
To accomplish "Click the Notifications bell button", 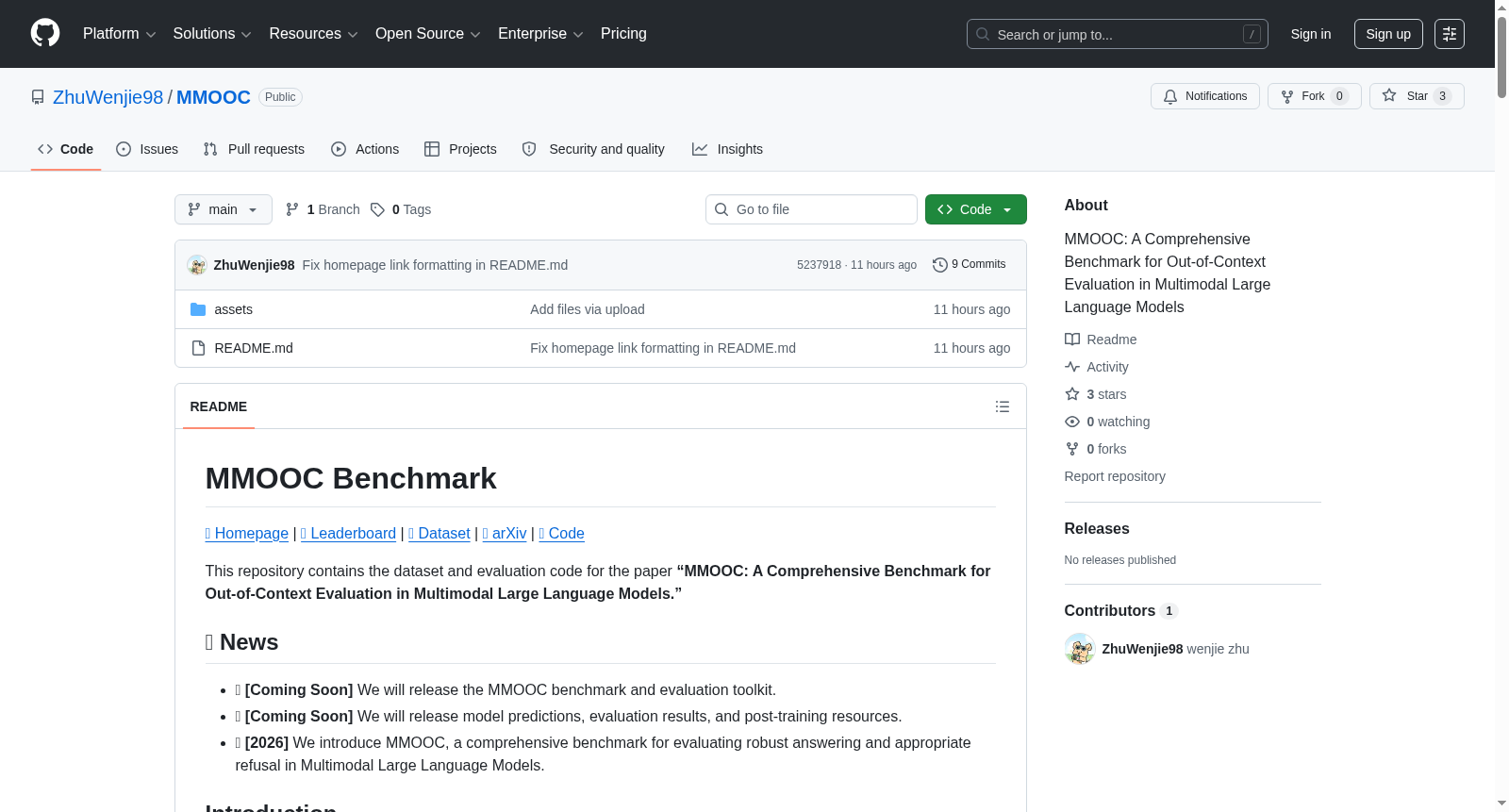I will (x=1204, y=96).
